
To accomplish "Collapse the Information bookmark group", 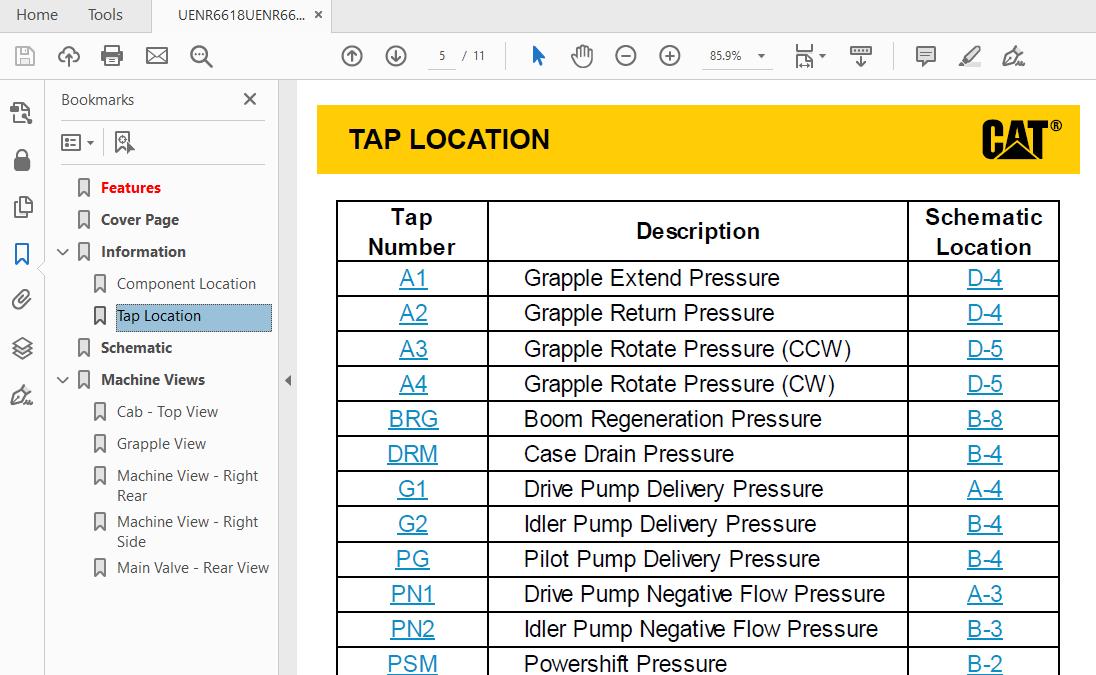I will [x=63, y=252].
